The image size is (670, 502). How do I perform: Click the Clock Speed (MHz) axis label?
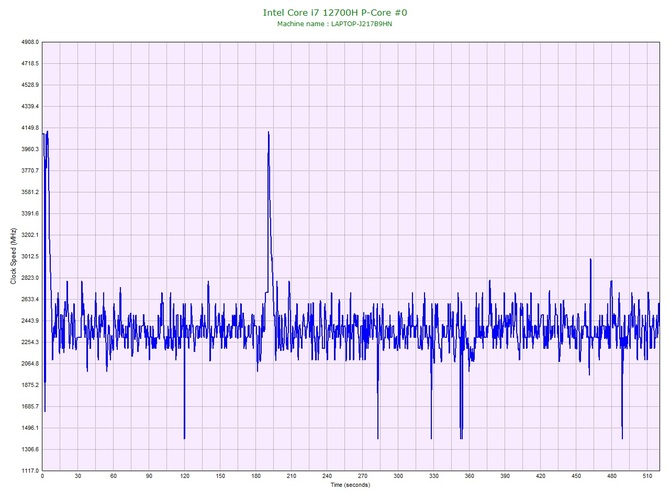pyautogui.click(x=13, y=256)
